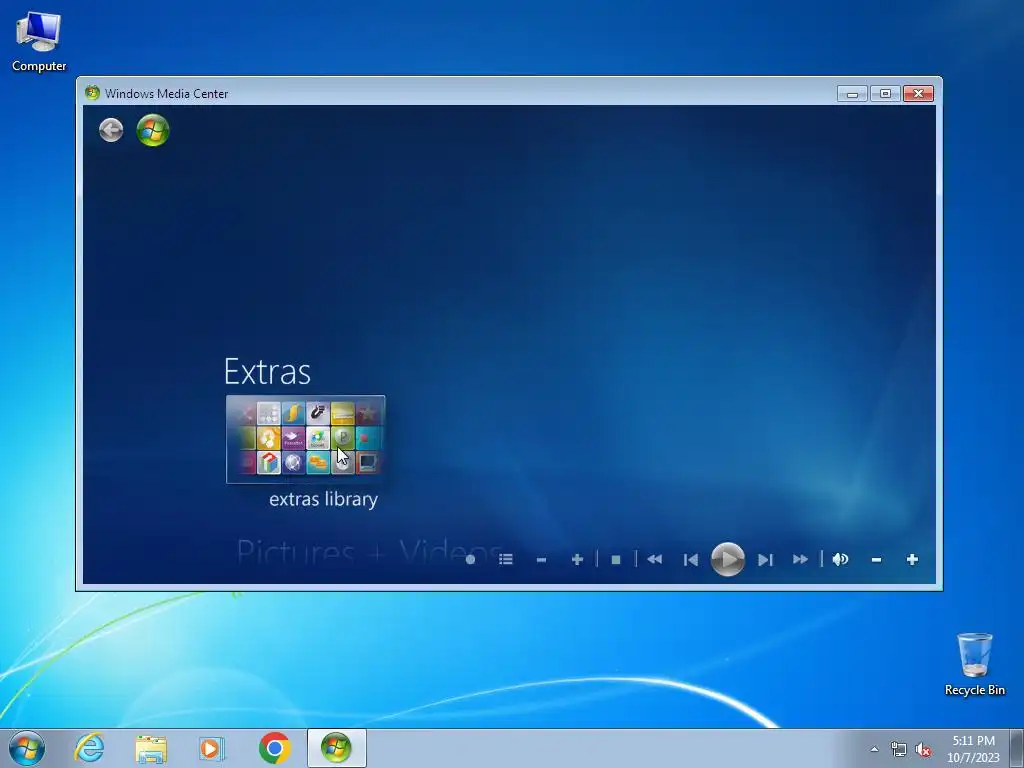The image size is (1024, 768).
Task: Click the network status tray icon
Action: point(899,749)
